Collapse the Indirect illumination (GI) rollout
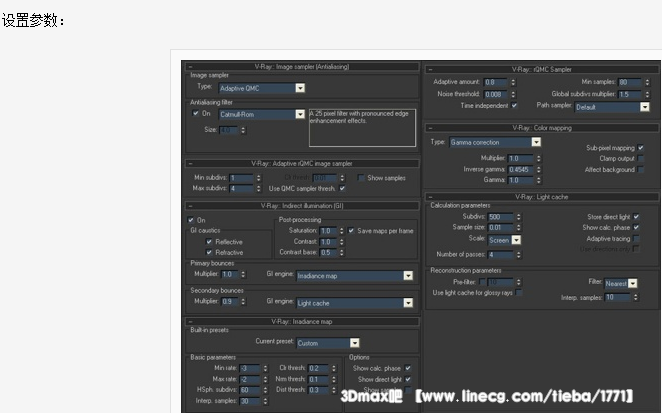 190,206
